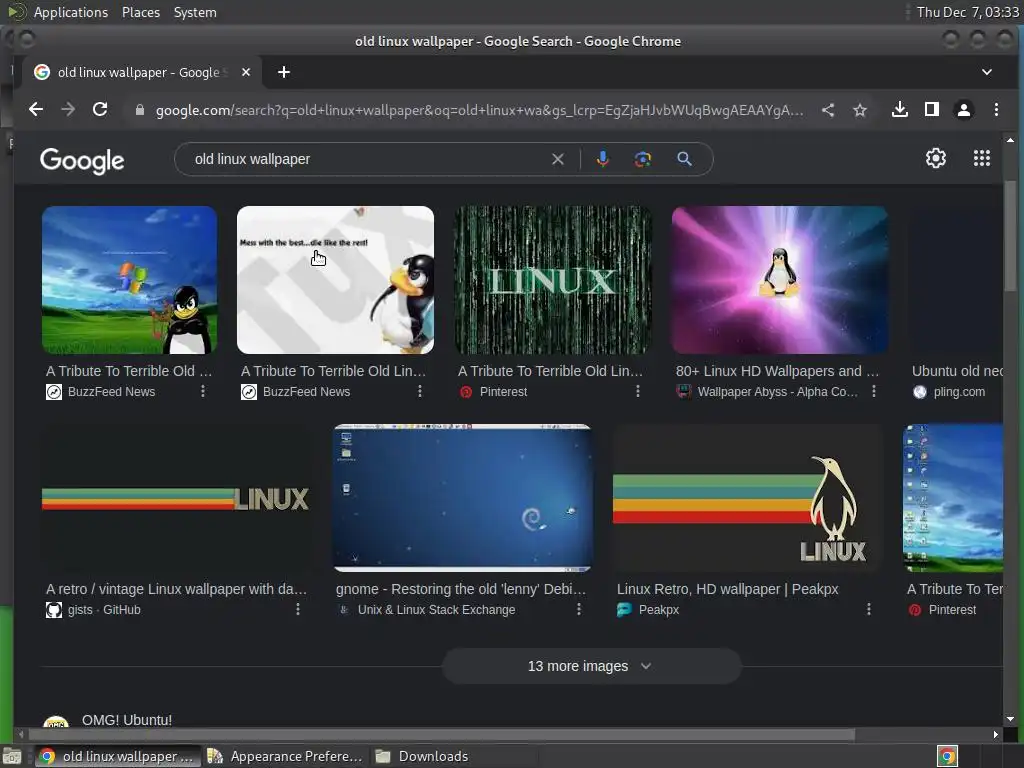This screenshot has width=1024, height=768.
Task: Open Google quick settings gear
Action: [x=936, y=158]
